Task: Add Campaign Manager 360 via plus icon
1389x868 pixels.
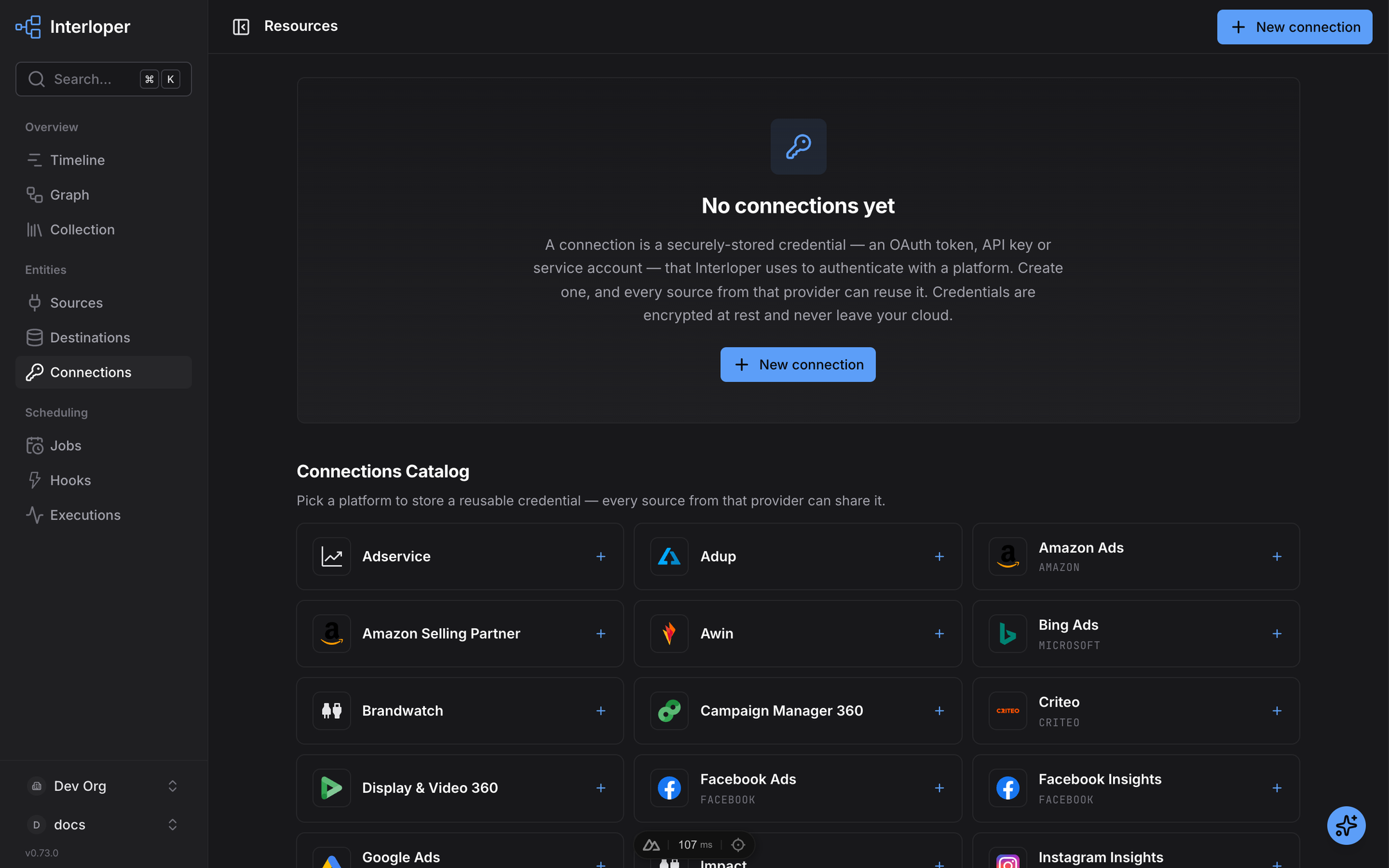Action: tap(939, 710)
